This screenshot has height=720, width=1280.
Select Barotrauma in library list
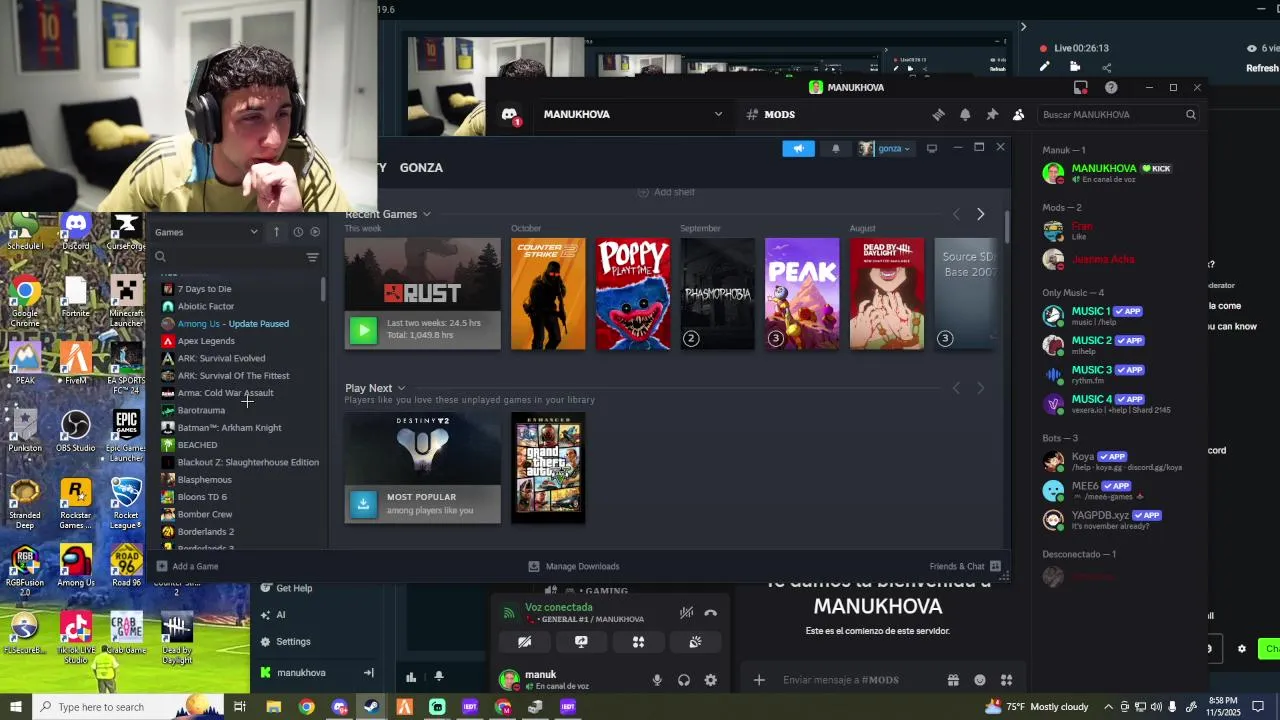pyautogui.click(x=201, y=410)
